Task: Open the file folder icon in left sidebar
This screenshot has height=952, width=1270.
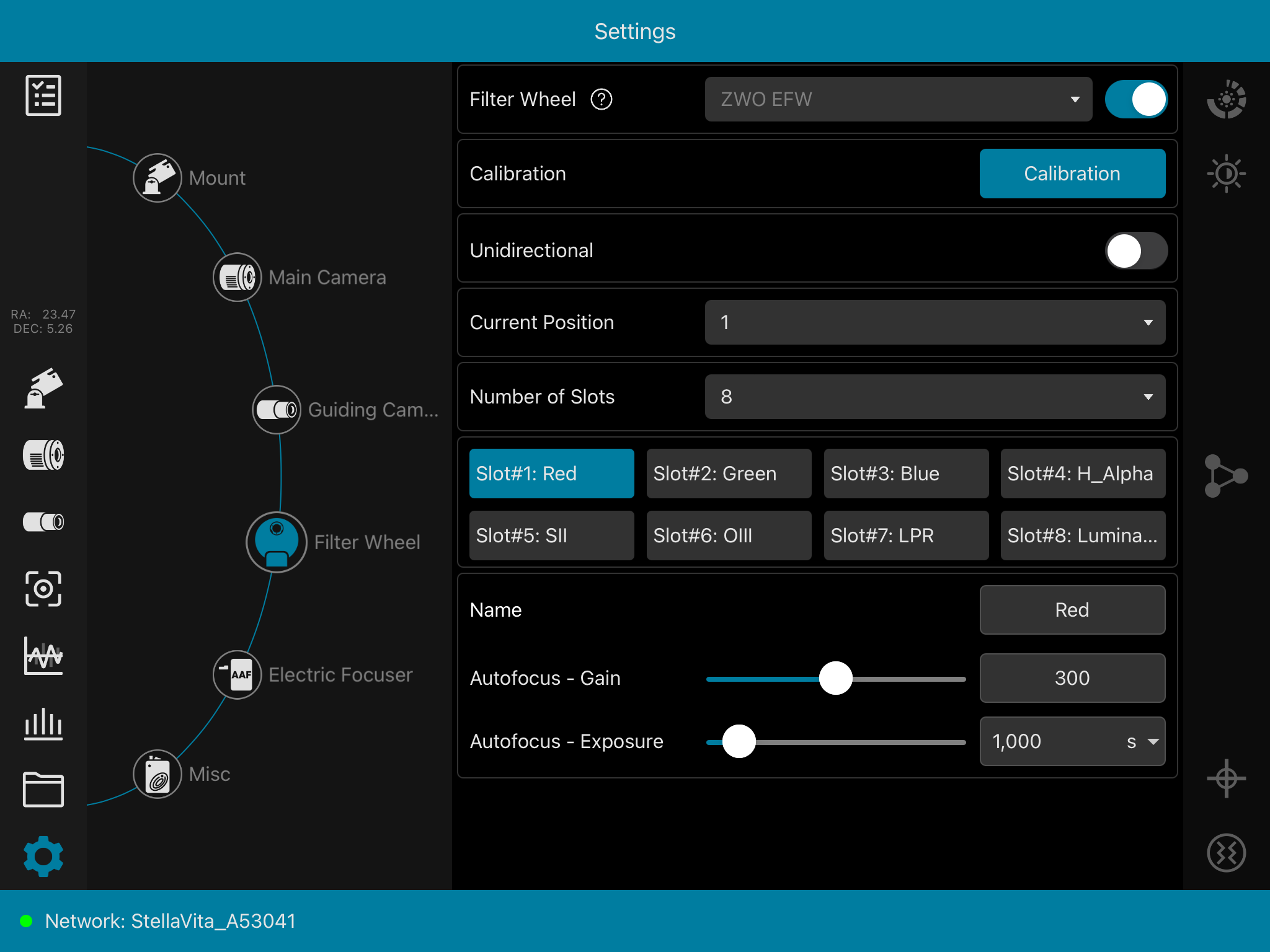Action: pos(43,790)
